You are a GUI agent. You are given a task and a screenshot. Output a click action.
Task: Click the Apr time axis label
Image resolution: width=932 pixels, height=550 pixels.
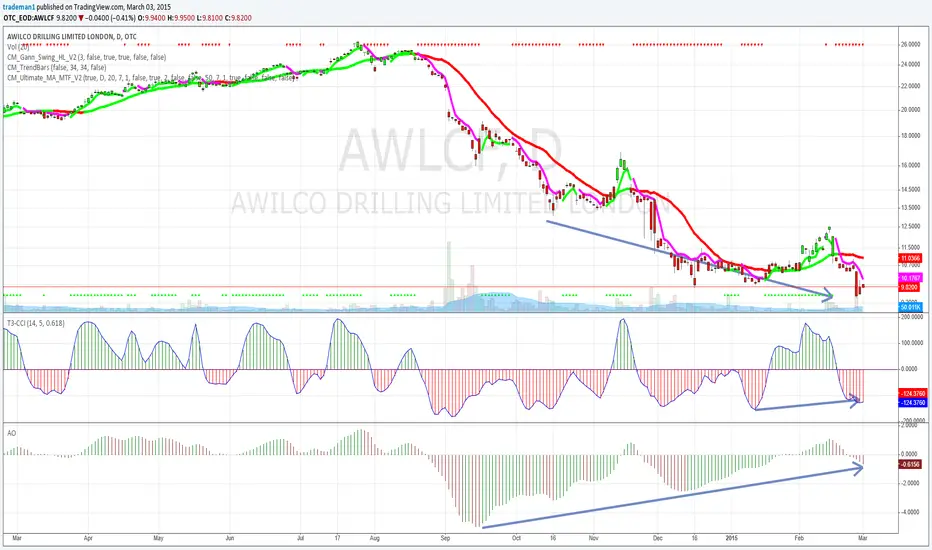tap(88, 538)
